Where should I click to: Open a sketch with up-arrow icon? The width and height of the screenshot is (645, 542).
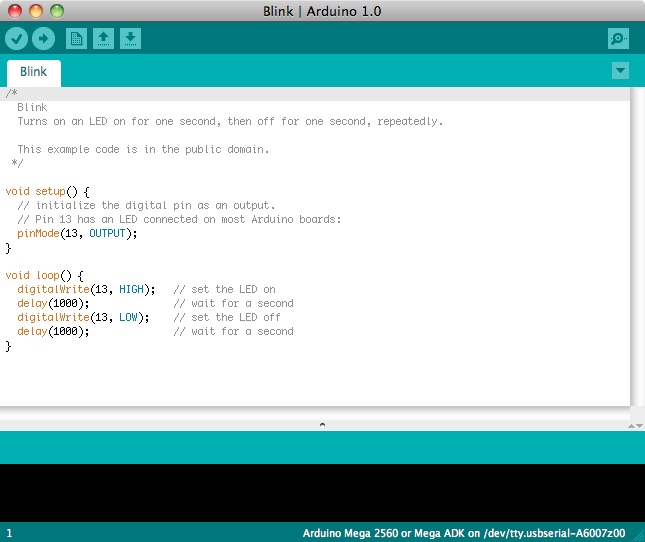[x=103, y=39]
